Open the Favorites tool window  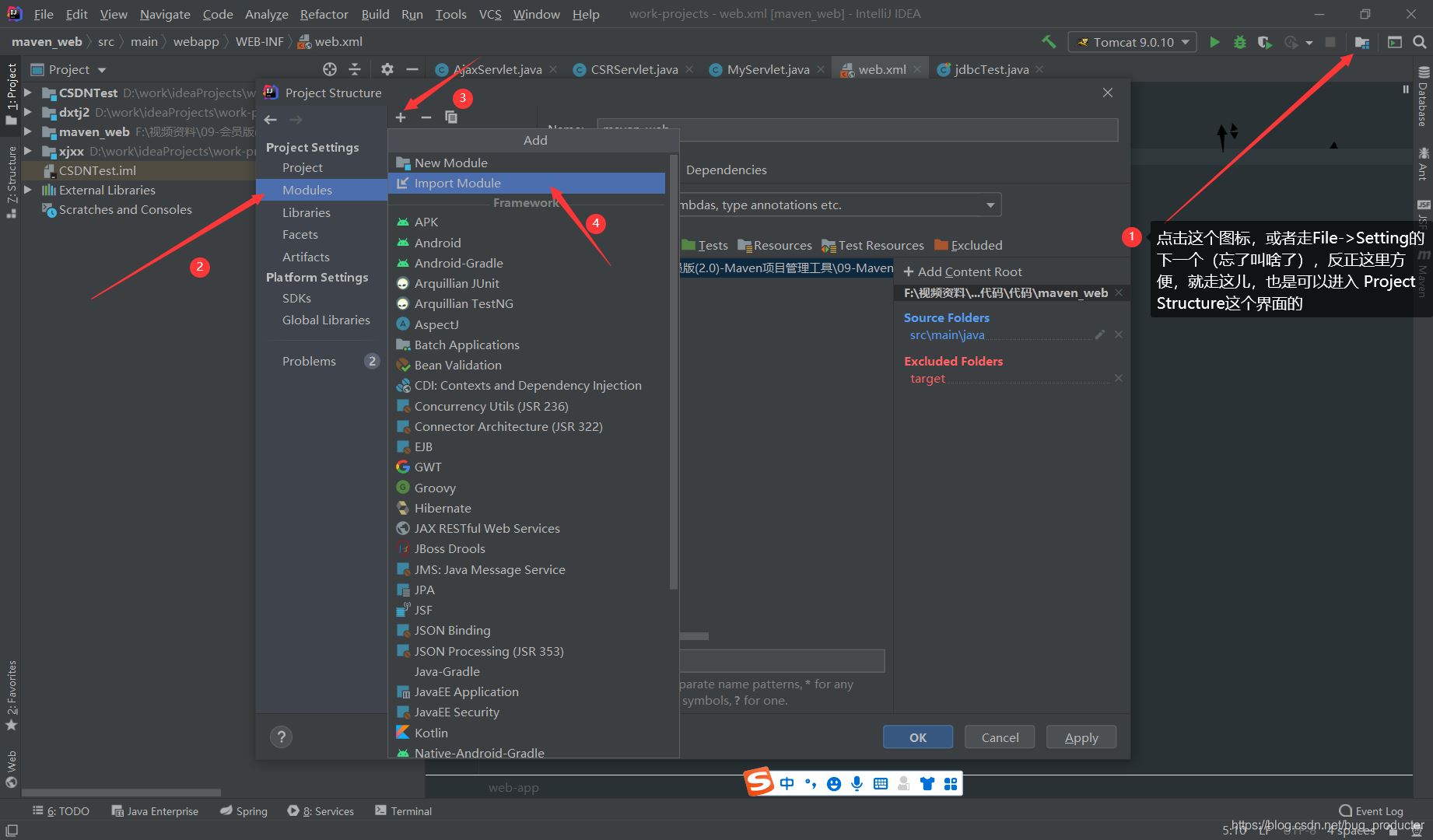pyautogui.click(x=12, y=695)
